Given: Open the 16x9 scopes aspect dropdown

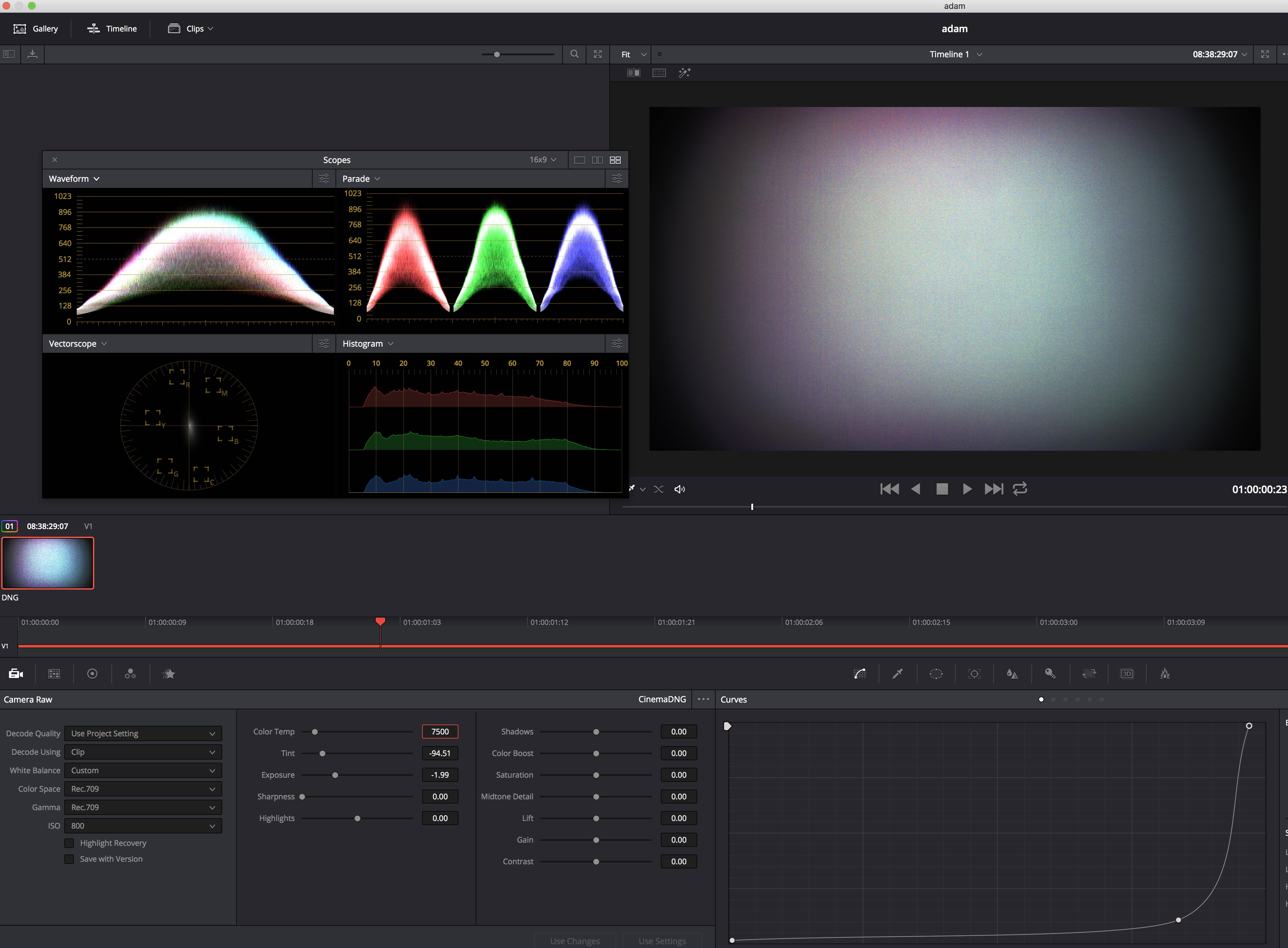Looking at the screenshot, I should point(543,159).
